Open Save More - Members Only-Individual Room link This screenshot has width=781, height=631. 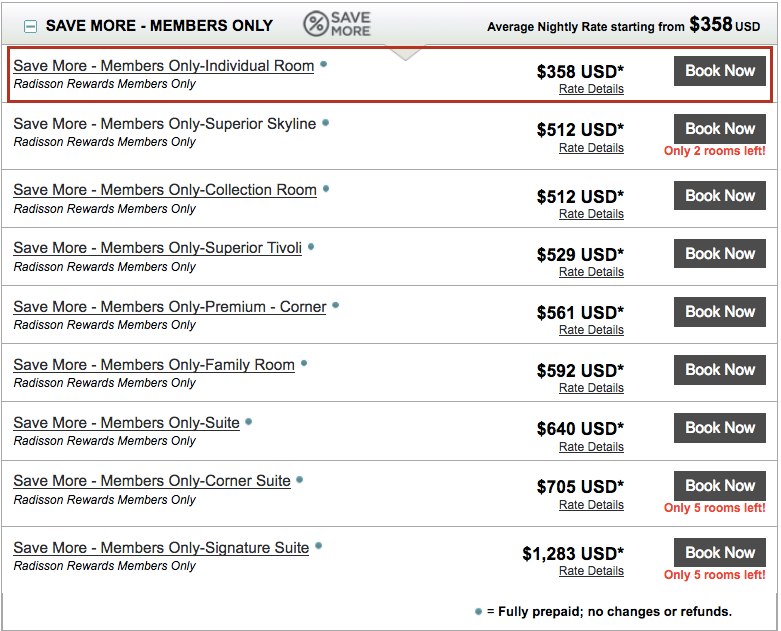click(x=163, y=66)
